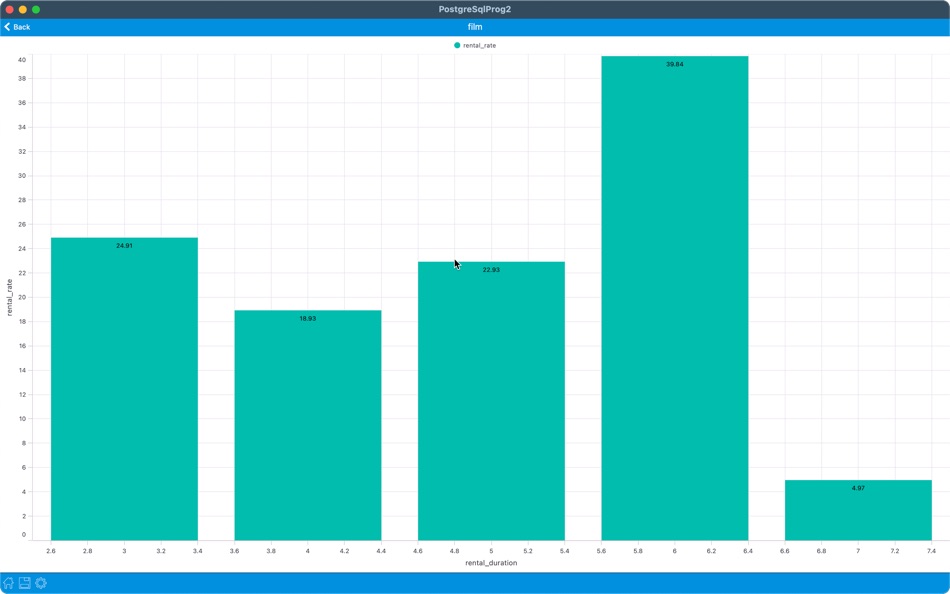Select the tallest bar labeled 39.84
950x594 pixels.
(x=675, y=298)
